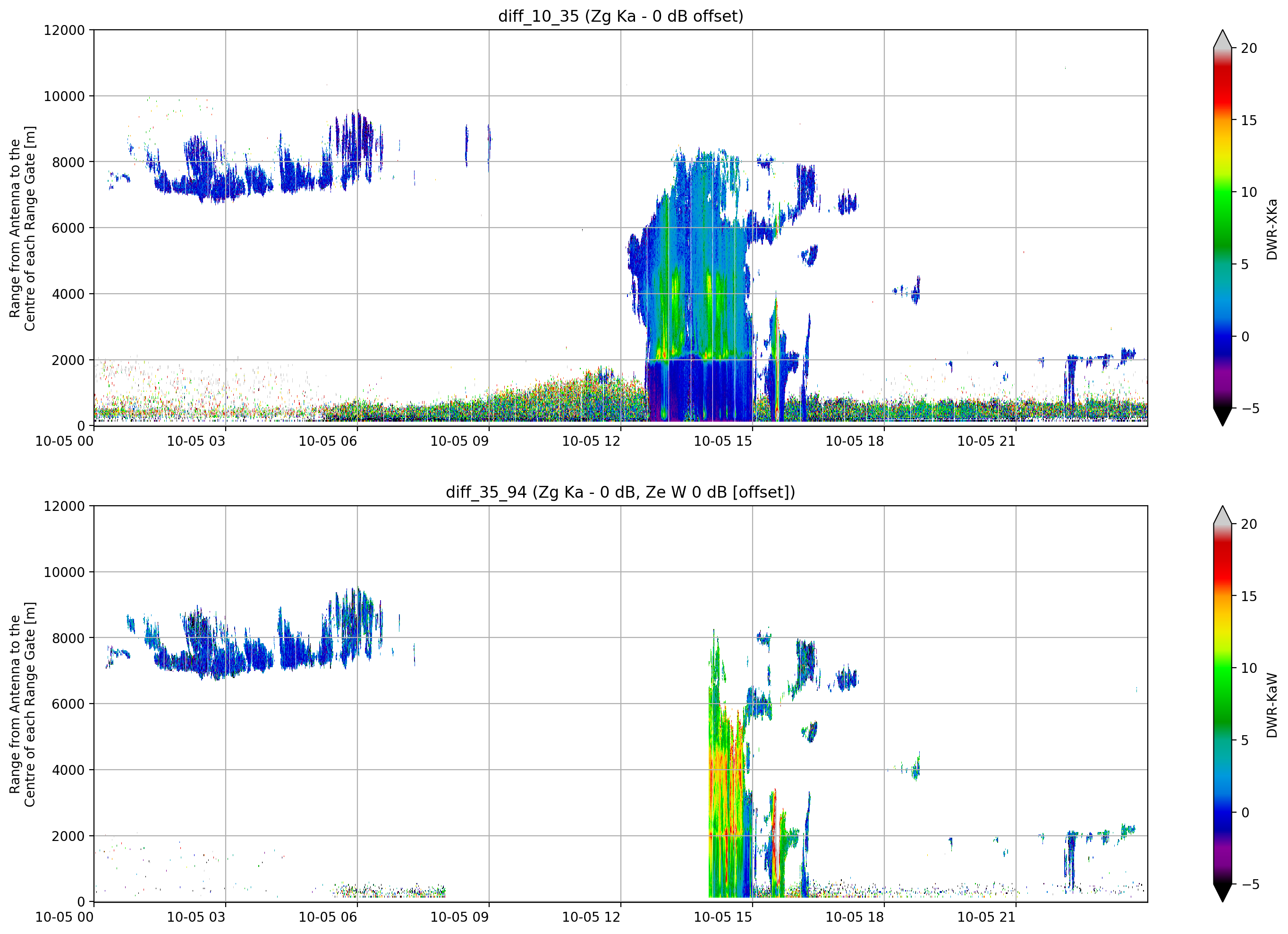Click the DWR-KaW colorbar label
Screen dimensions: 1288x934
coord(1271,705)
